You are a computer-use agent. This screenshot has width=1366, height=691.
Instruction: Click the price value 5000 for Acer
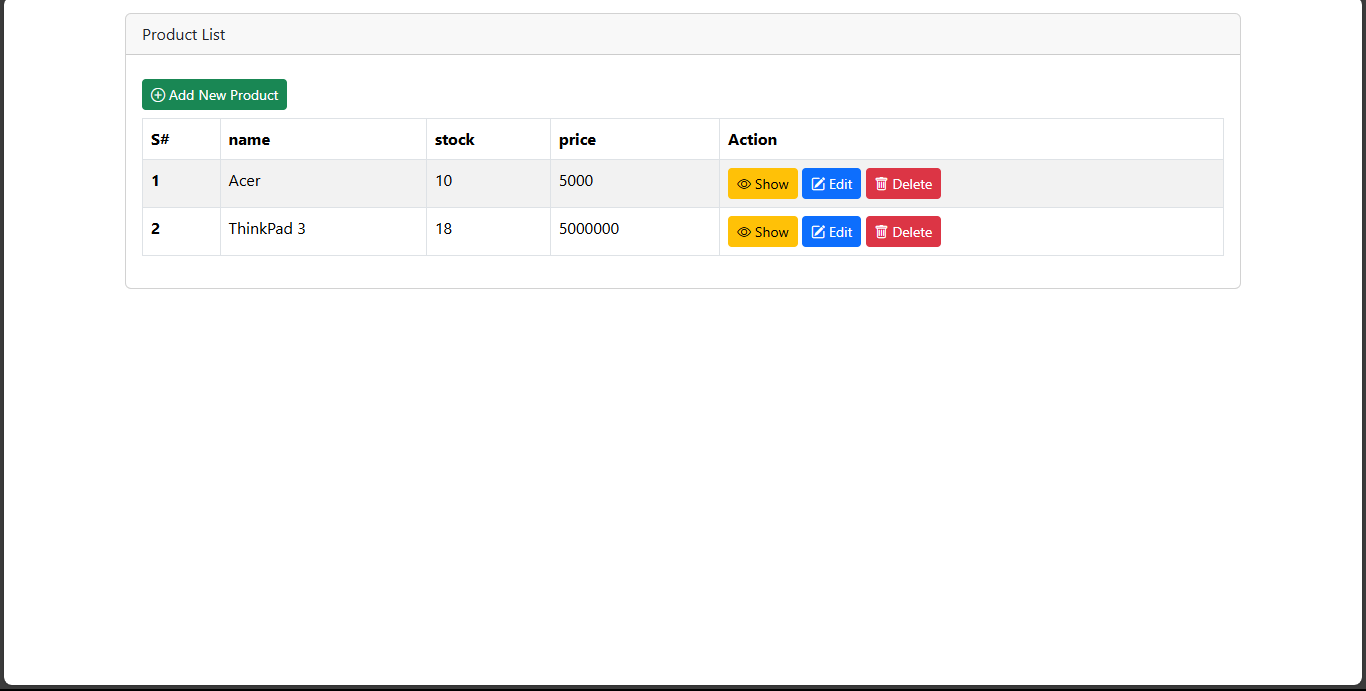[576, 181]
